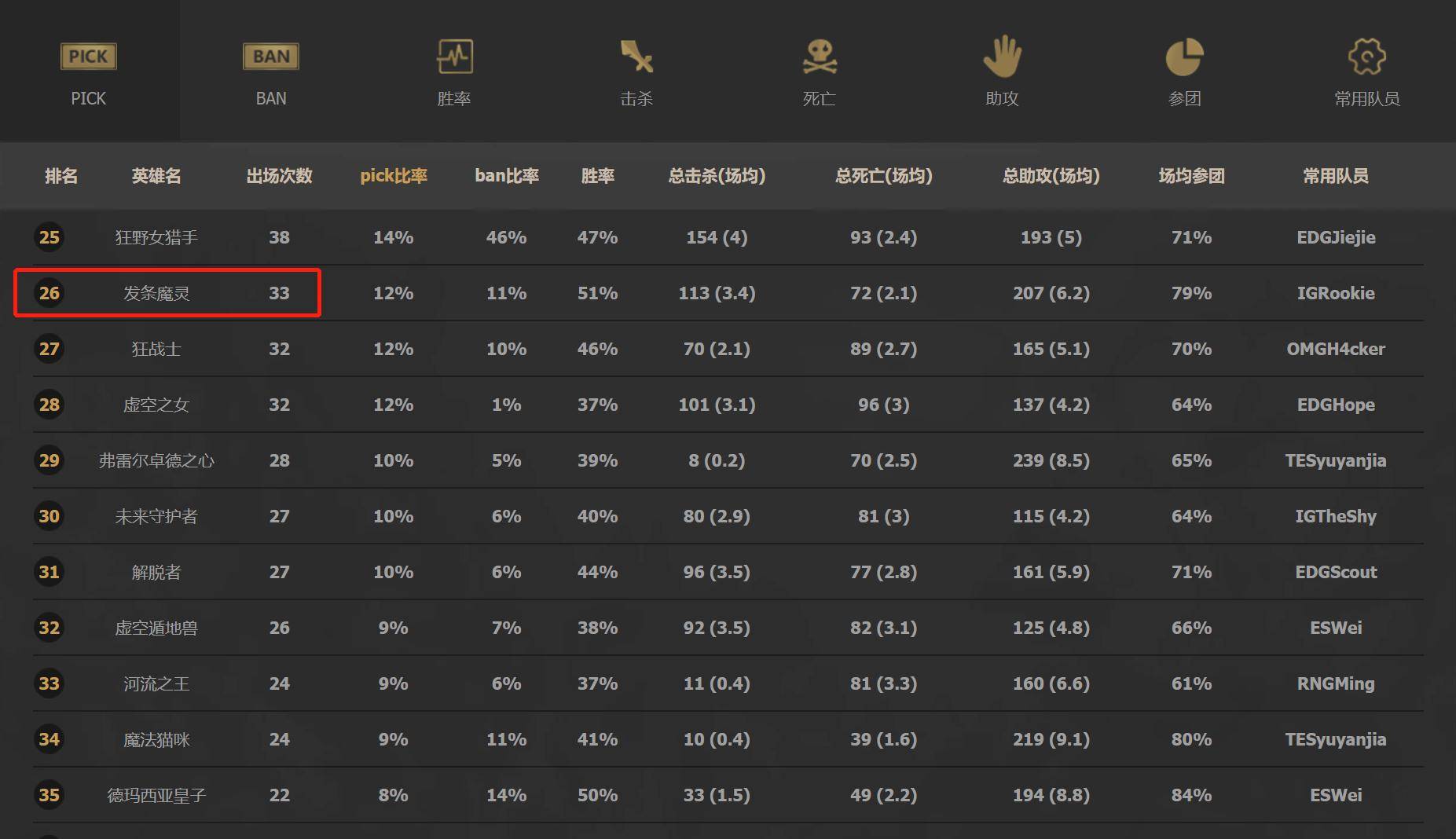1456x839 pixels.
Task: Select the highlighted 发条魔灵 row
Action: (x=167, y=293)
